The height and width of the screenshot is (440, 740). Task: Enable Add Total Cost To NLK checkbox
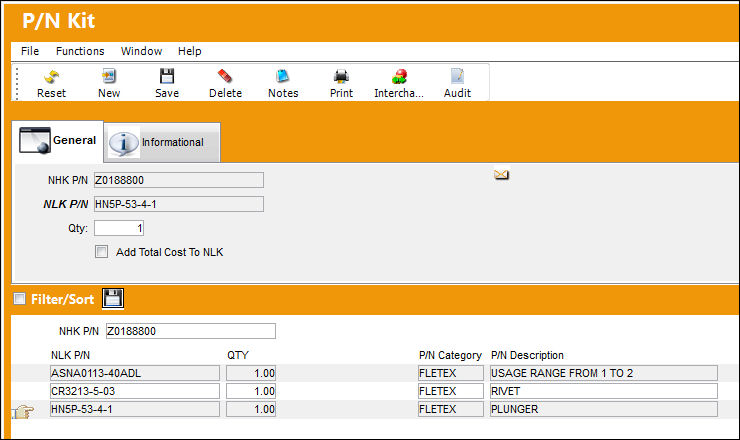tap(101, 252)
